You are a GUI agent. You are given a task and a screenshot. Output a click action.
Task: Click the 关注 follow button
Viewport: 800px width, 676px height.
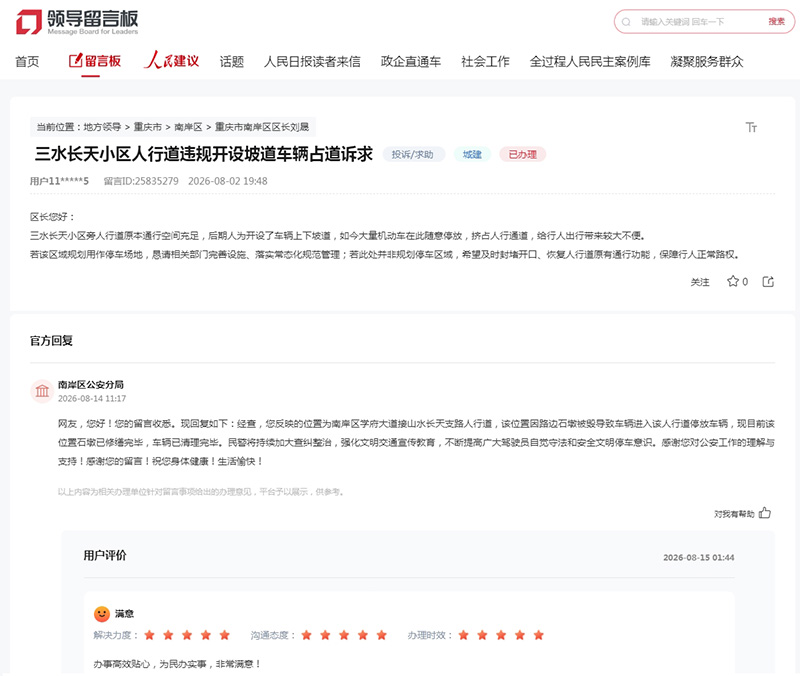click(x=699, y=282)
